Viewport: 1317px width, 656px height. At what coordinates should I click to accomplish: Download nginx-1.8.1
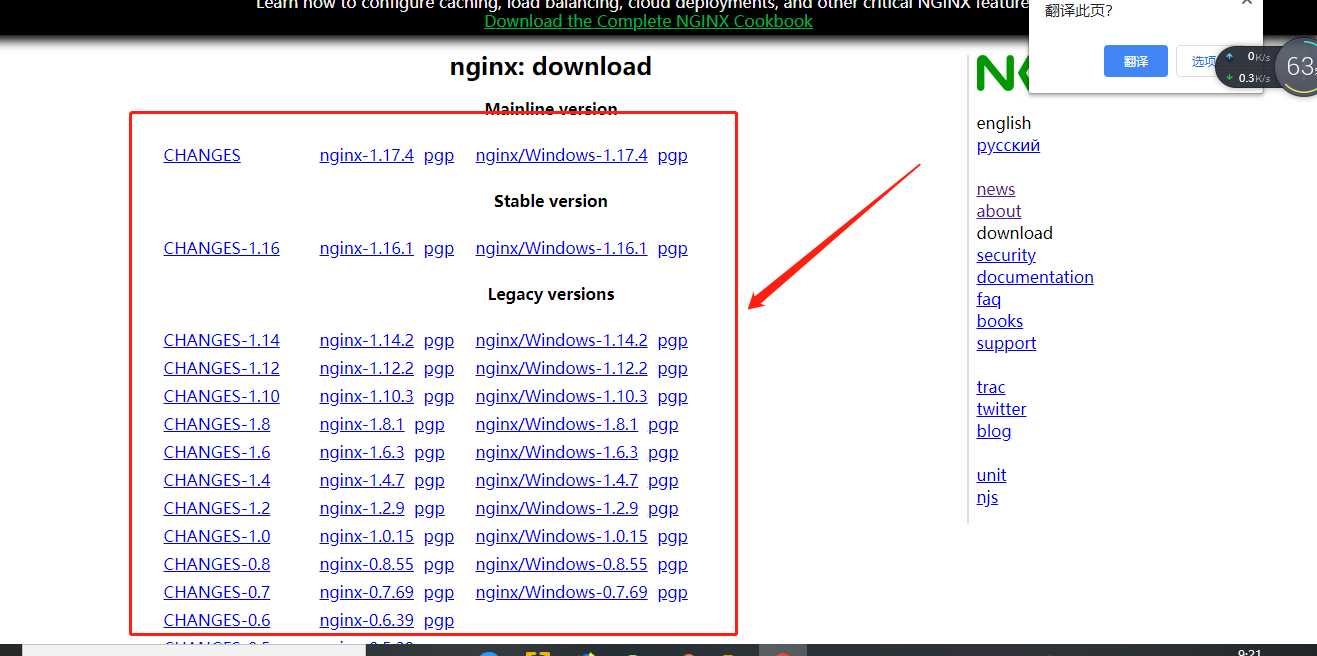(x=362, y=424)
